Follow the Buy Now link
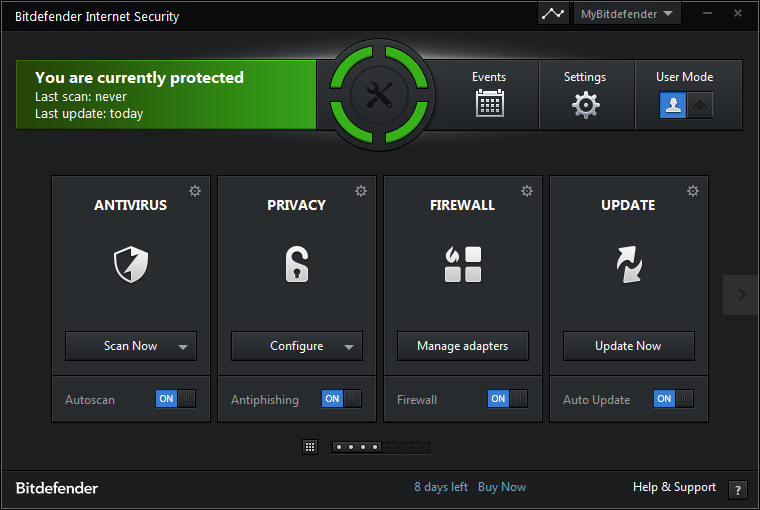Screen dimensions: 760x510 [502, 487]
